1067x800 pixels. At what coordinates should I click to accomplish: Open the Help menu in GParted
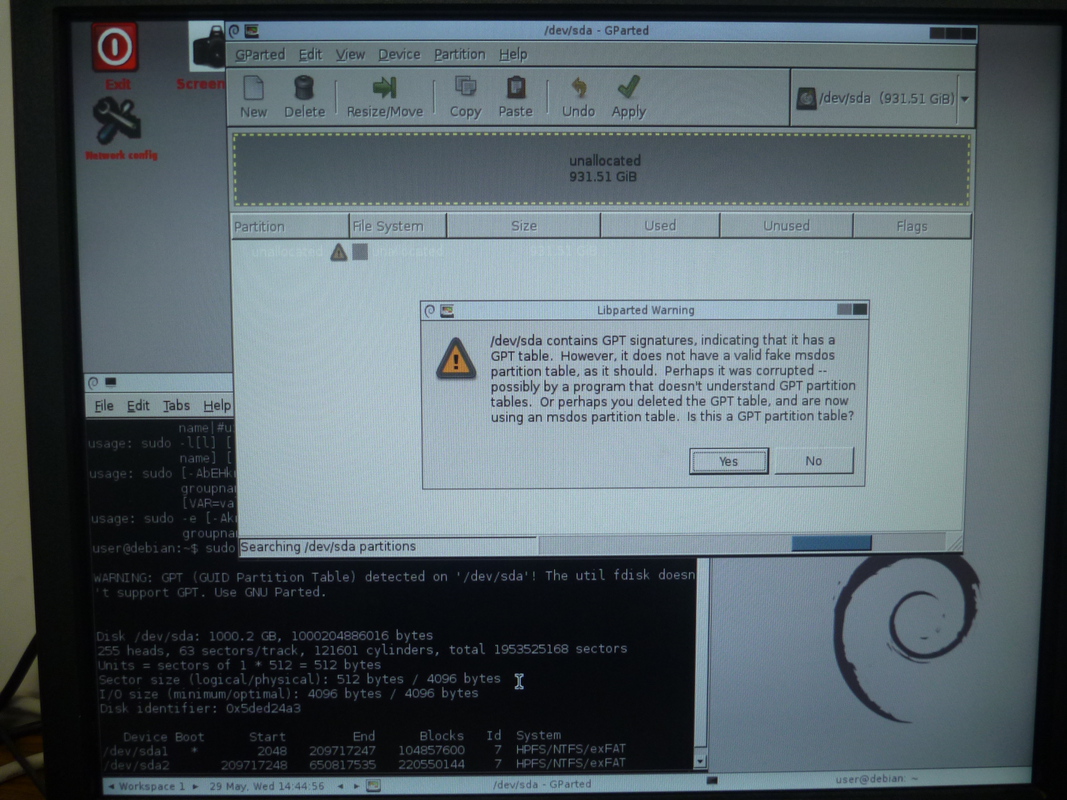coord(513,54)
